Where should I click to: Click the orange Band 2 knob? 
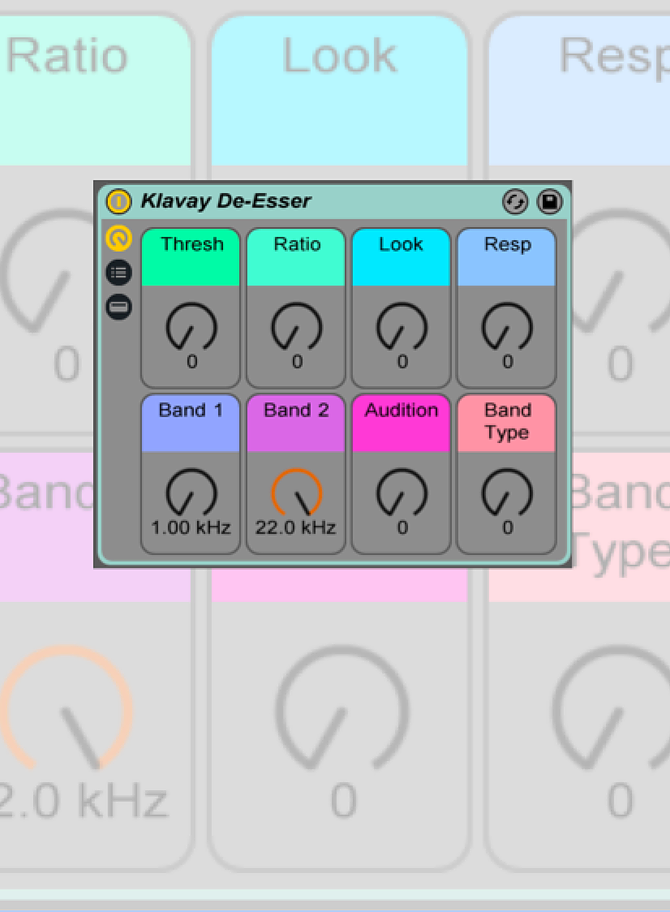[x=297, y=492]
